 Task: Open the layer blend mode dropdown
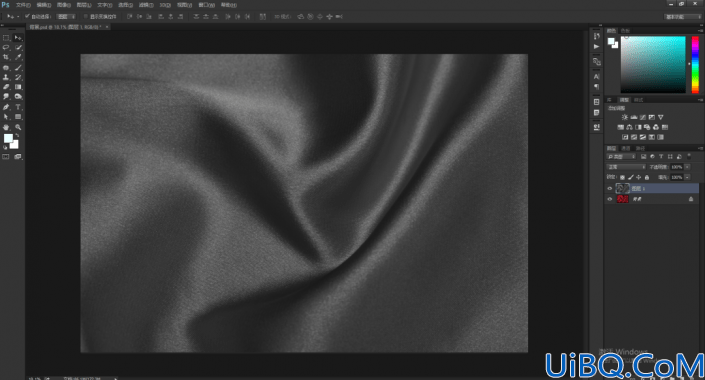[626, 167]
